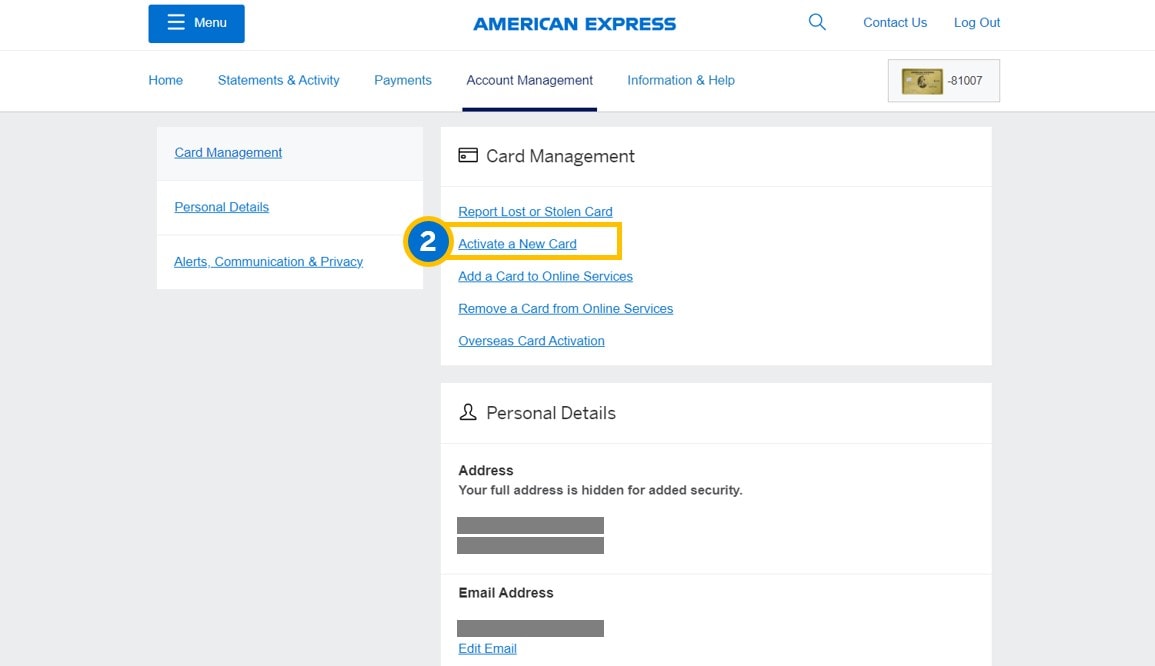Open Information & Help tab
This screenshot has height=666, width=1155.
680,80
